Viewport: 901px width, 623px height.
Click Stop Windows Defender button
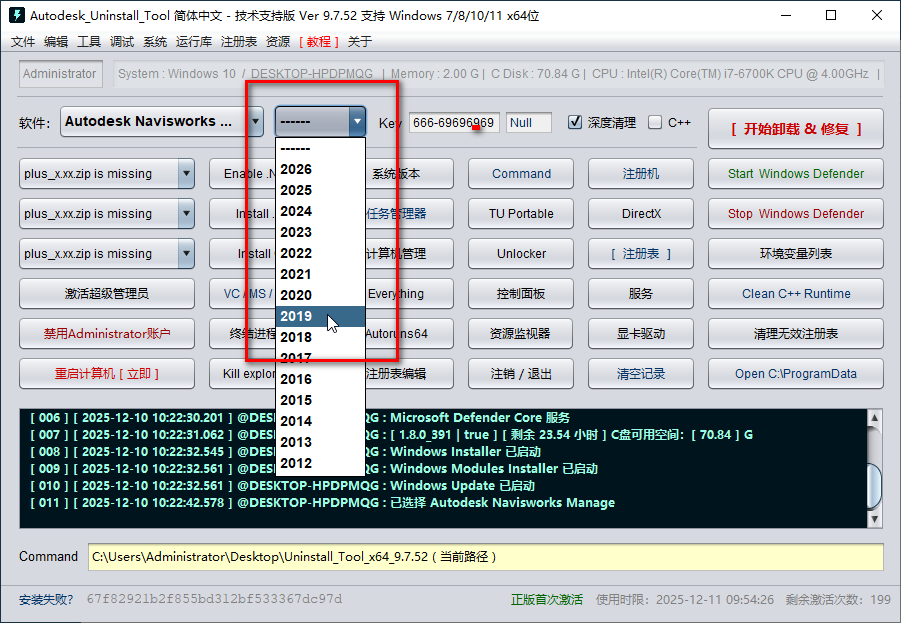[x=796, y=214]
